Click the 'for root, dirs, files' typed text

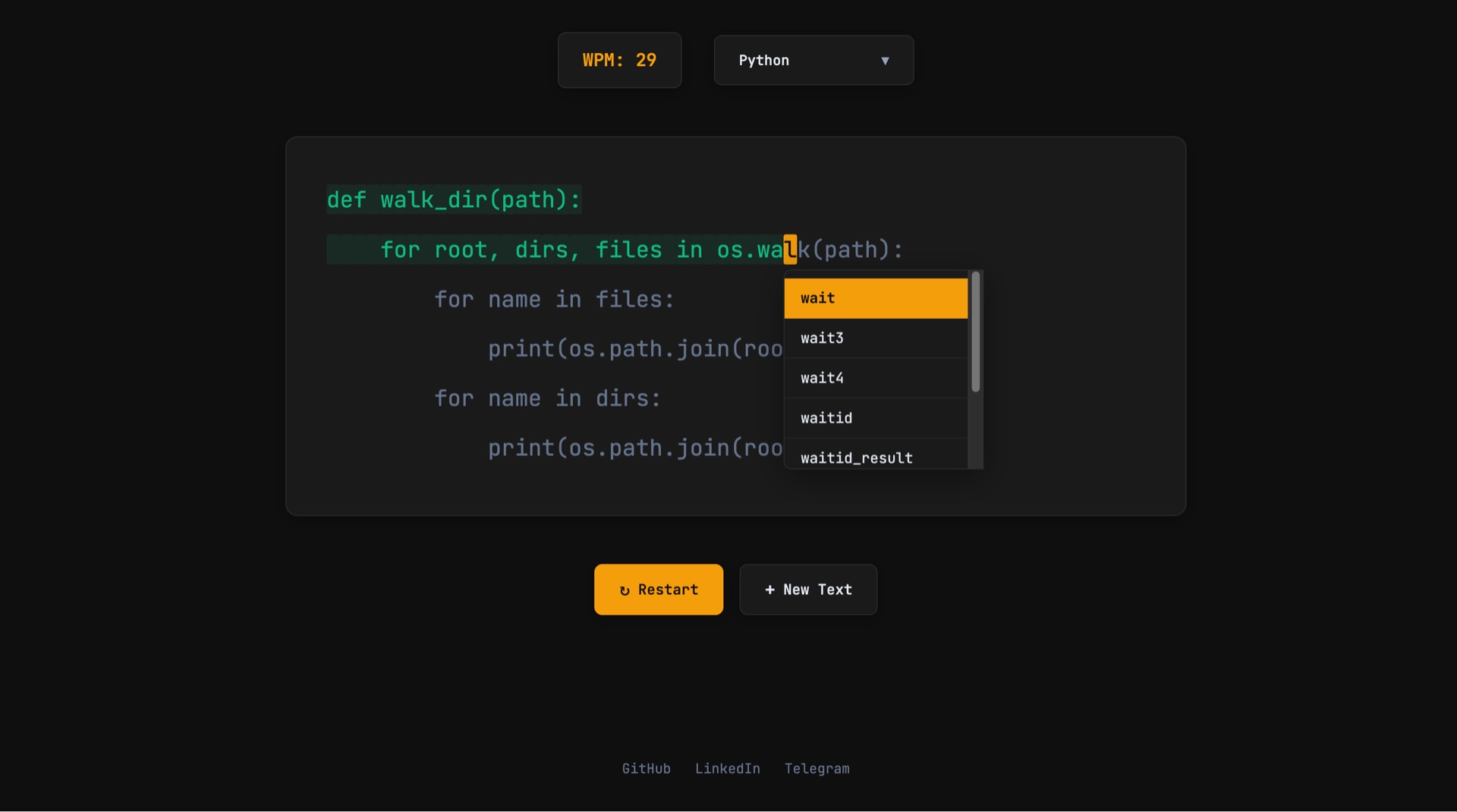tap(521, 250)
